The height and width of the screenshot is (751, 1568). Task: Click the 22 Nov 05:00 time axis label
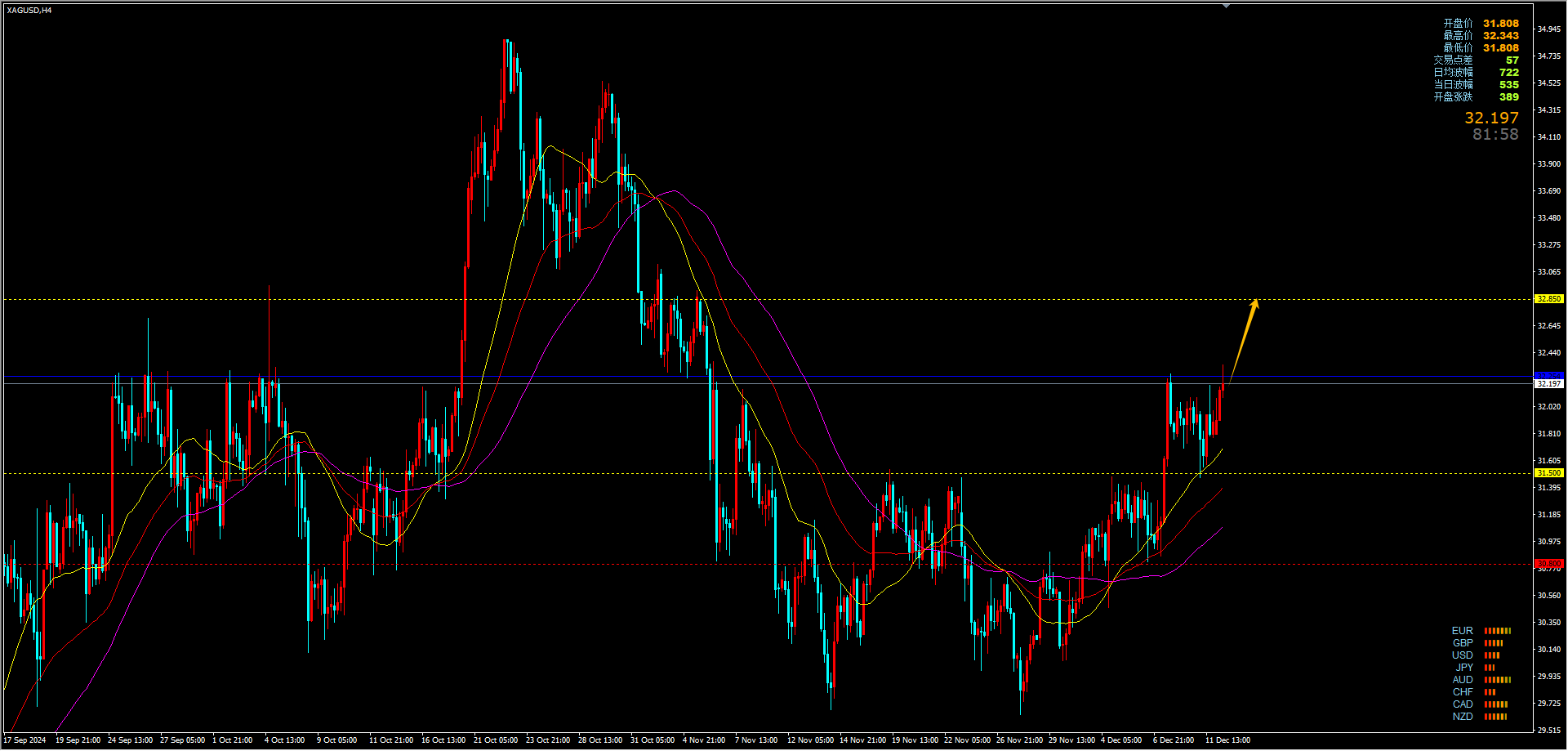coord(967,740)
